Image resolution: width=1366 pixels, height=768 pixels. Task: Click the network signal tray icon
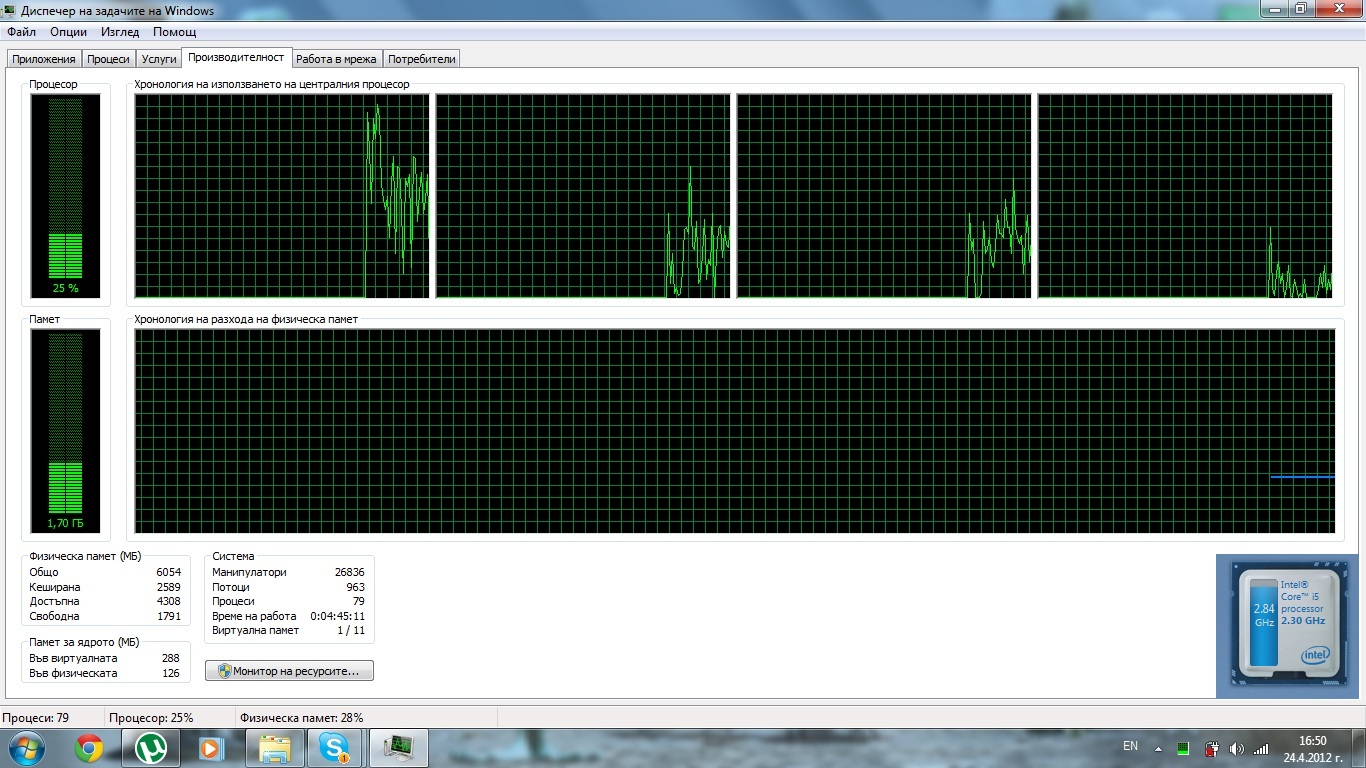(1261, 748)
